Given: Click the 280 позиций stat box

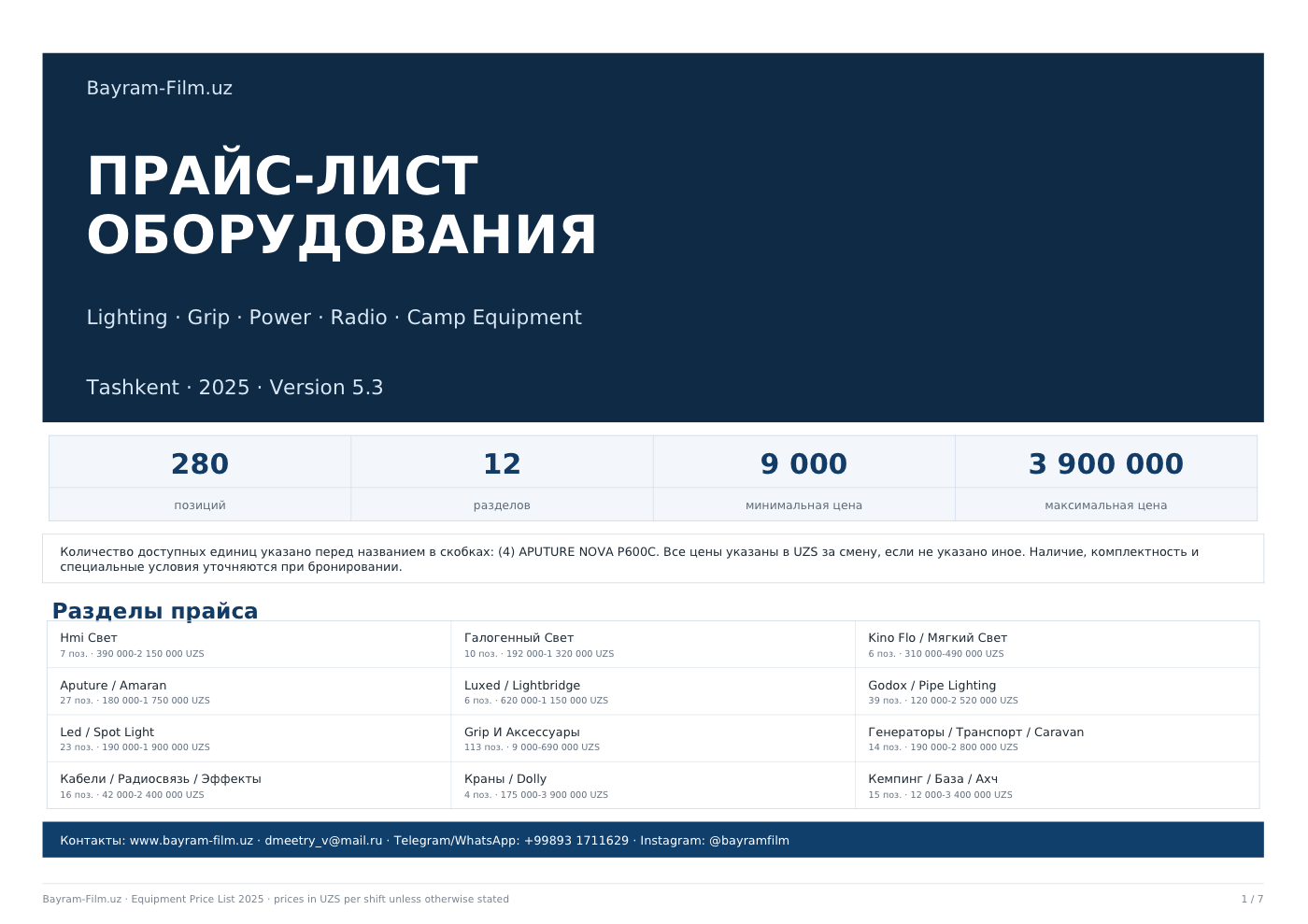Looking at the screenshot, I should [x=200, y=478].
